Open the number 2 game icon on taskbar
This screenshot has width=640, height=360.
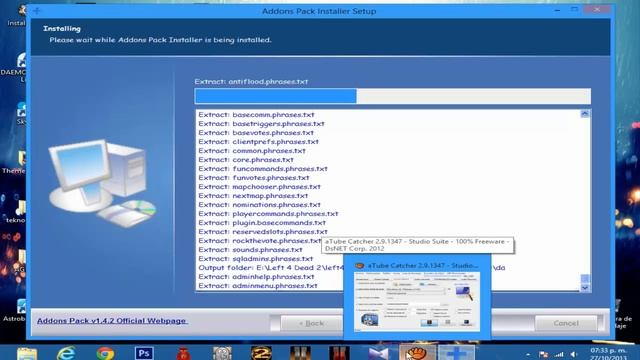click(x=261, y=353)
